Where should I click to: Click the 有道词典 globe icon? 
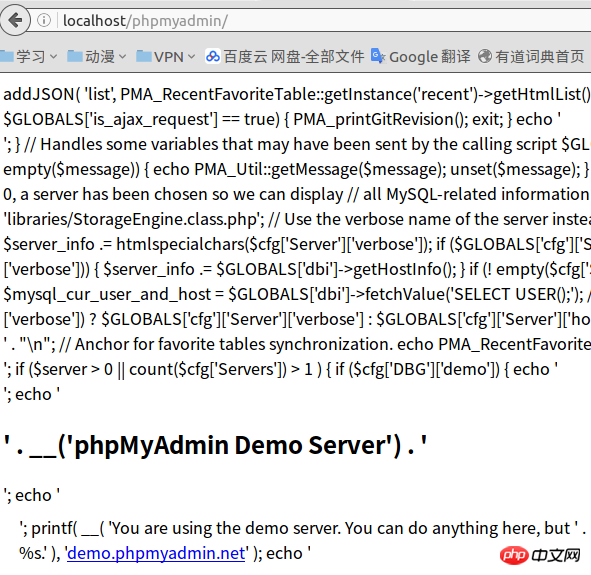coord(485,57)
